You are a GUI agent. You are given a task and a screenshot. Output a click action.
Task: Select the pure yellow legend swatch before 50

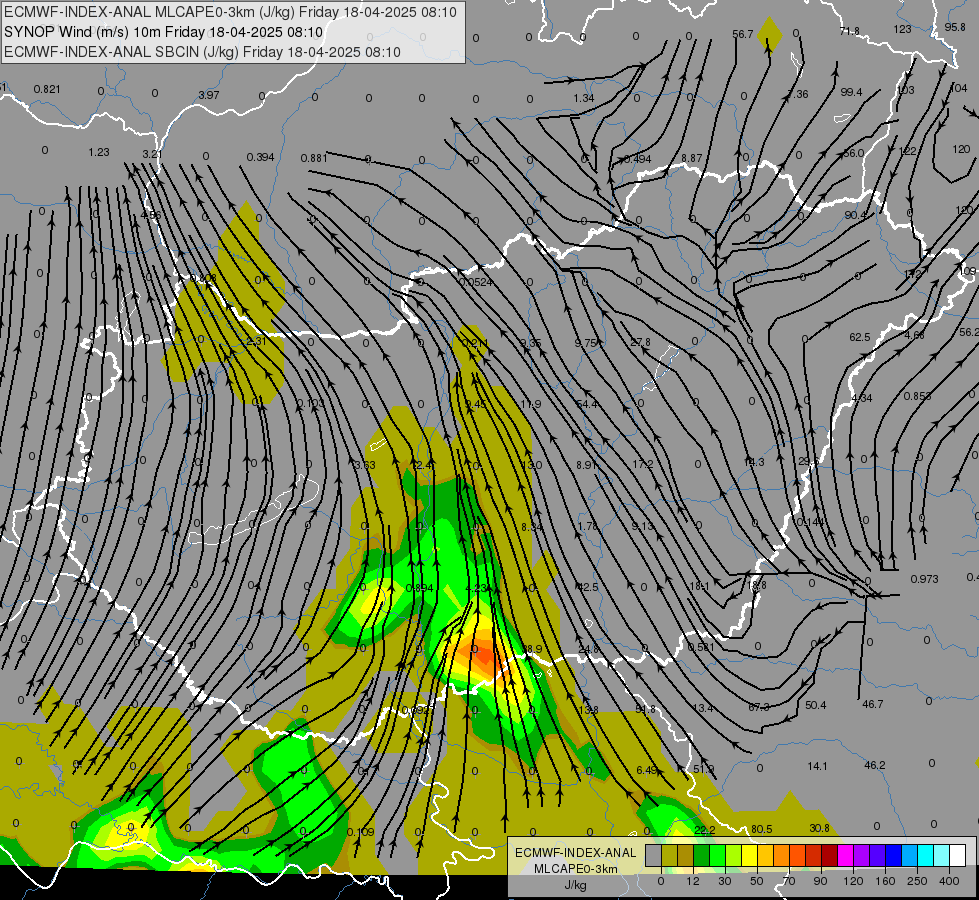coord(750,855)
